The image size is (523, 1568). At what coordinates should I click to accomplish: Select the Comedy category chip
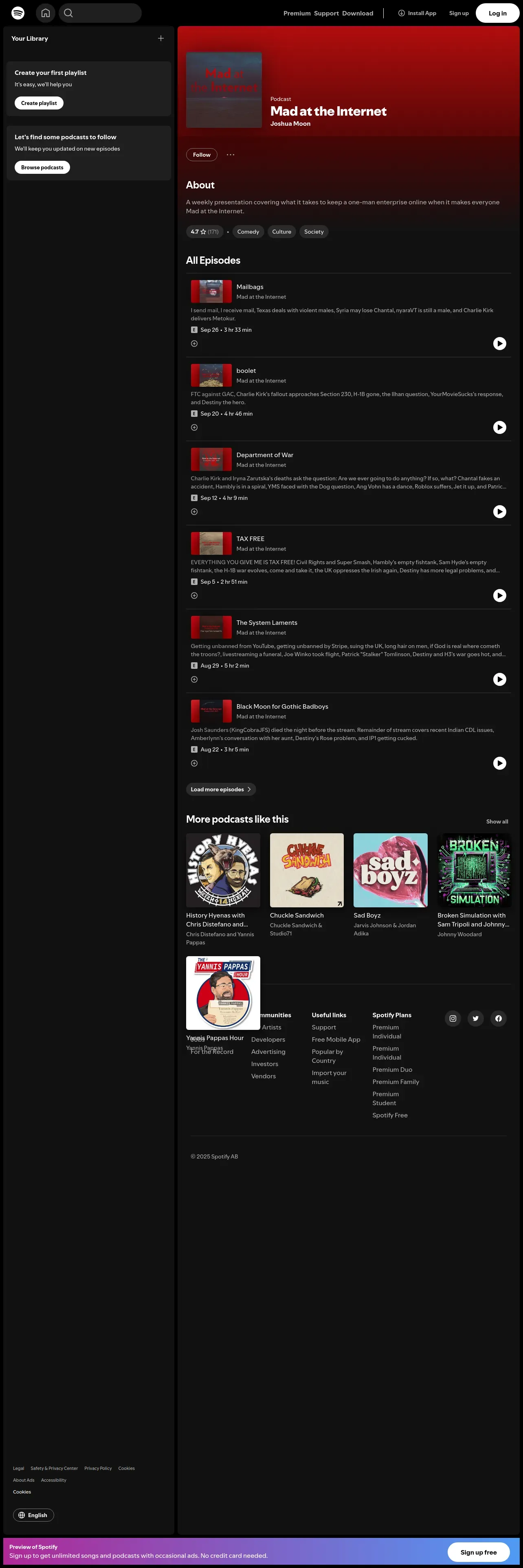pyautogui.click(x=248, y=231)
